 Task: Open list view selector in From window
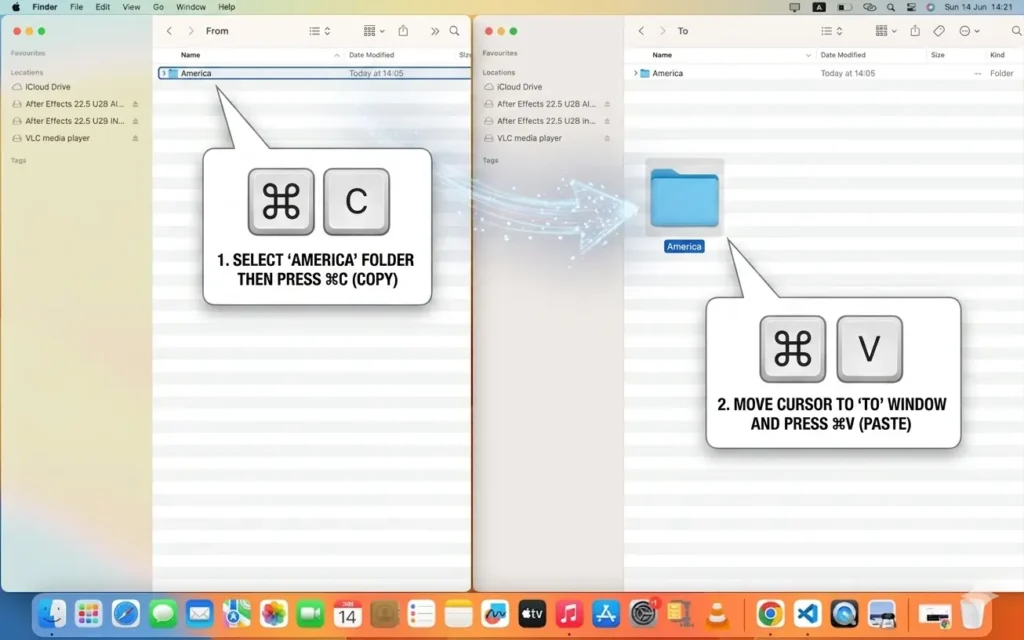(x=319, y=31)
